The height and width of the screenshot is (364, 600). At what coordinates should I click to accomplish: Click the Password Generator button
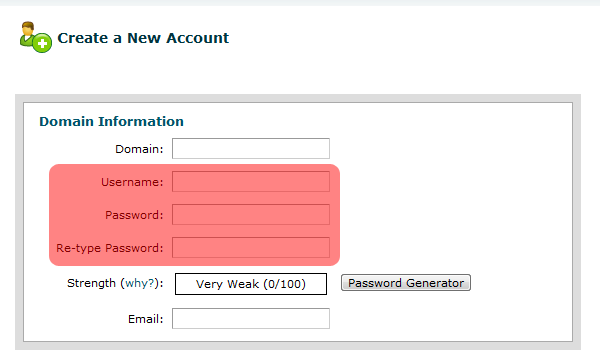point(406,283)
